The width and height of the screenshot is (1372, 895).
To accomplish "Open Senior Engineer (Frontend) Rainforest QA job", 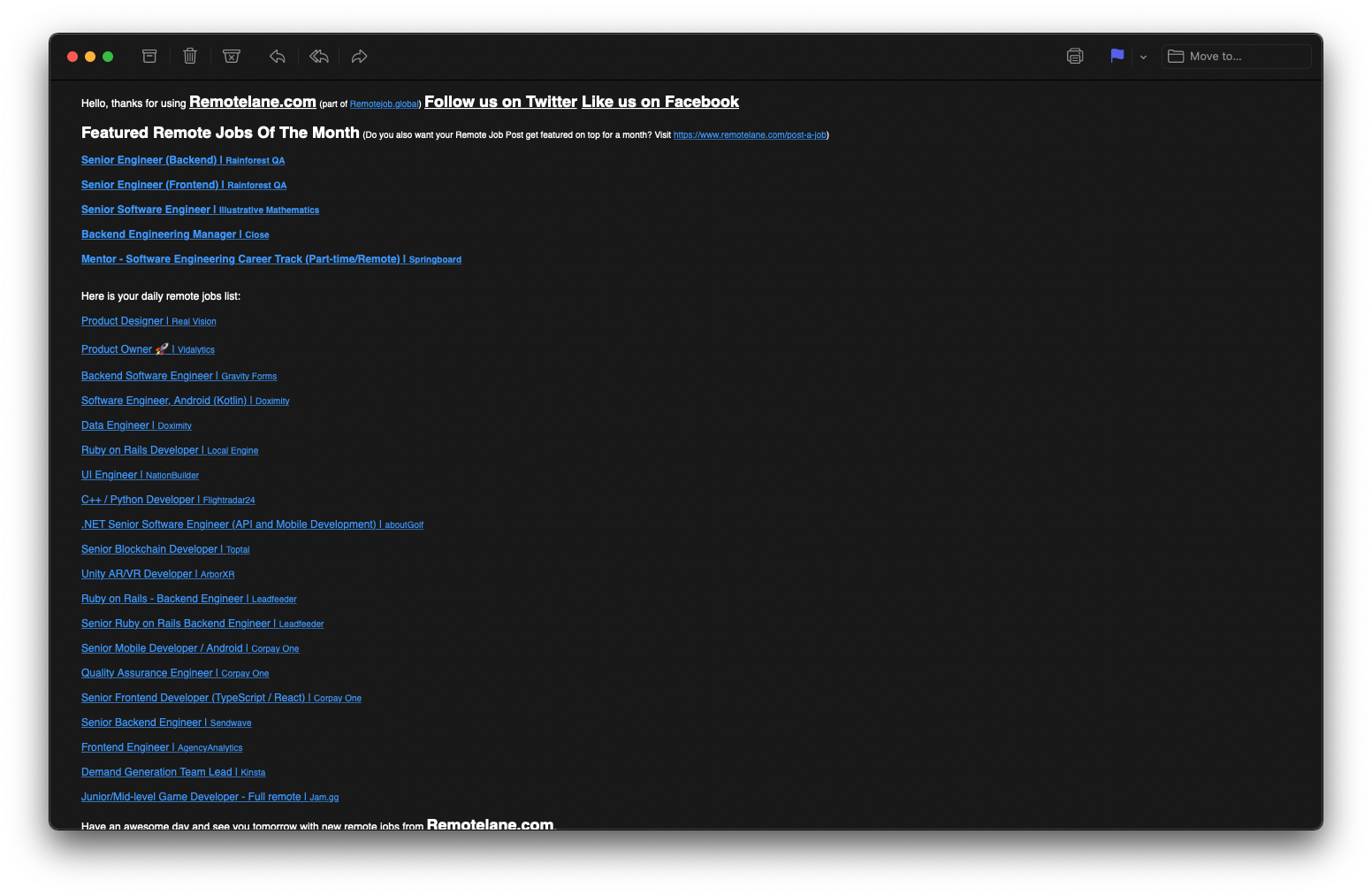I will 184,185.
